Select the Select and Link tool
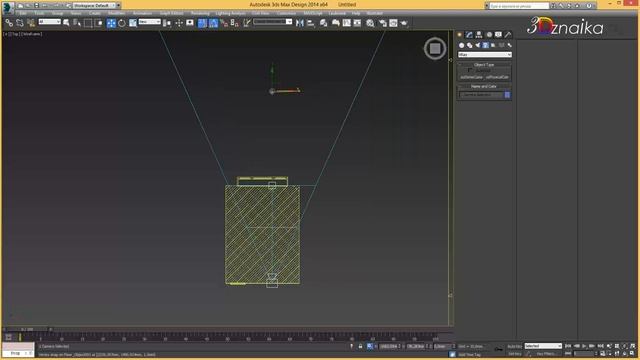This screenshot has width=640, height=360. tap(9, 23)
